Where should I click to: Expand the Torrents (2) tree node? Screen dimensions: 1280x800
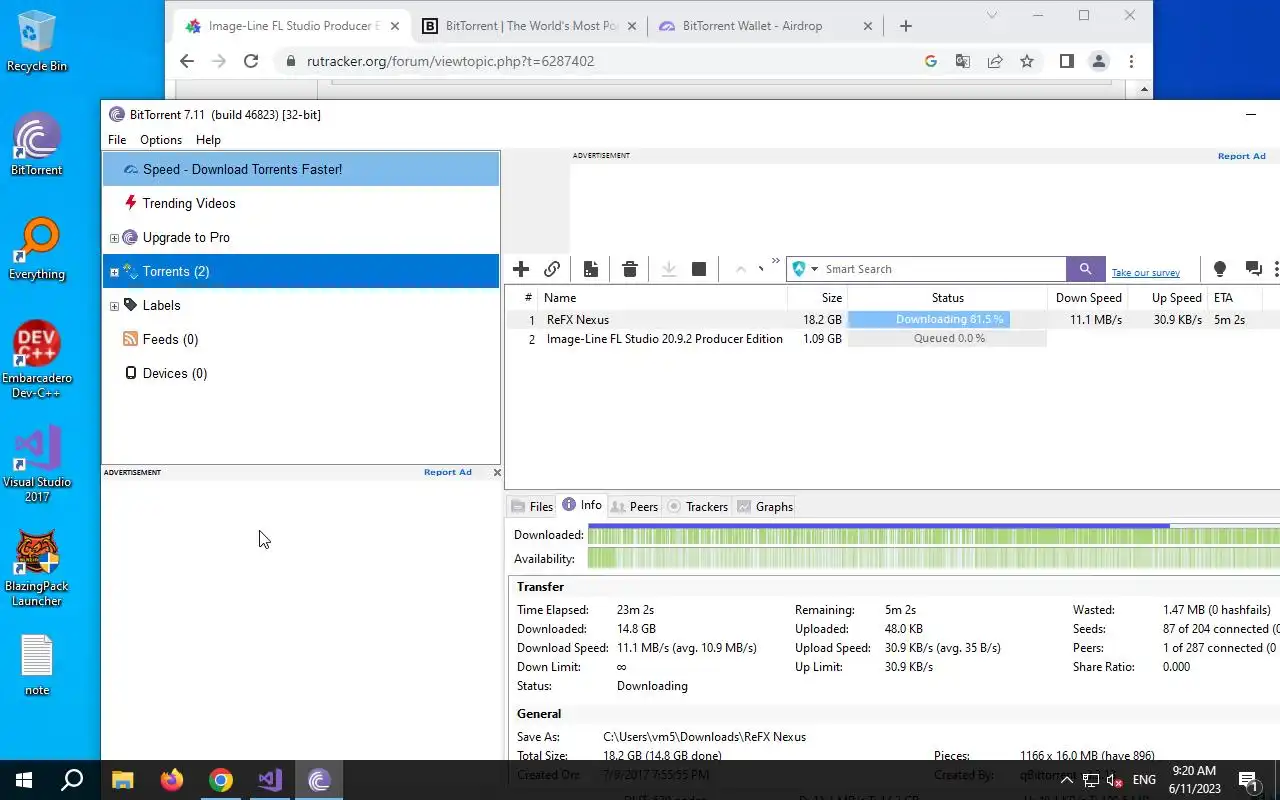pos(114,272)
